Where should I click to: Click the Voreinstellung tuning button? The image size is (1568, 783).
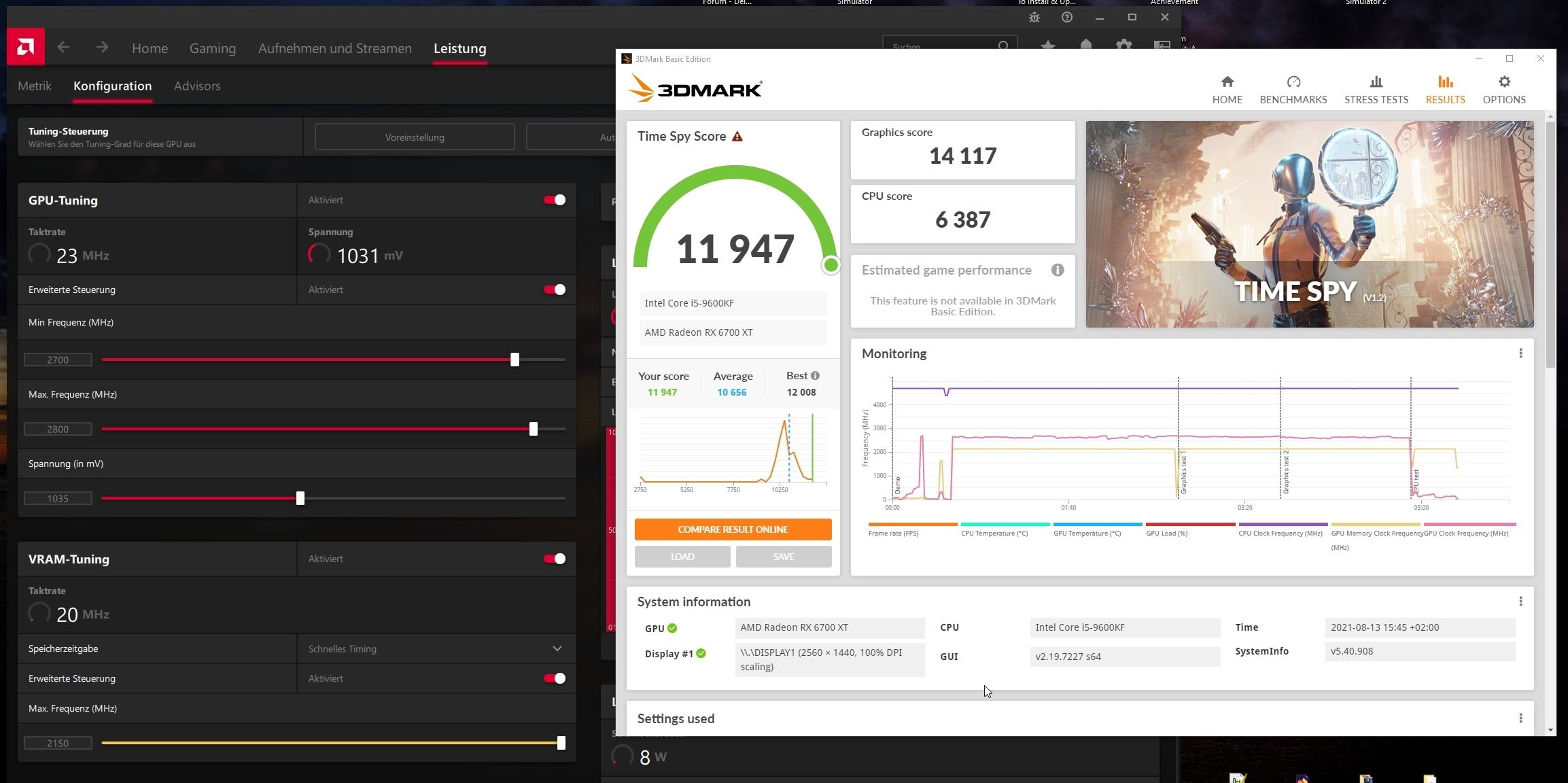(x=415, y=137)
